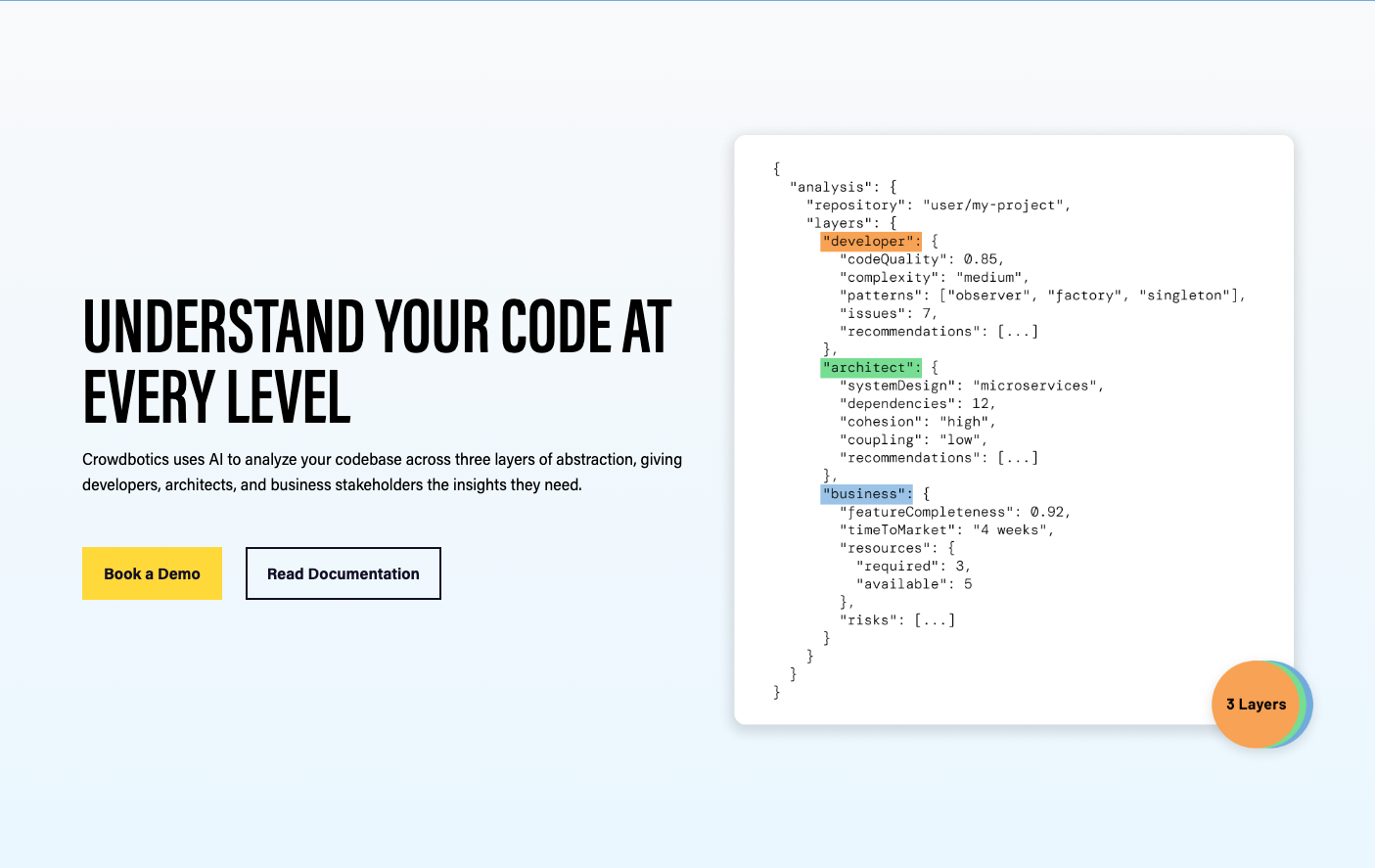This screenshot has height=868, width=1375.
Task: Select the highlighted business key
Action: [865, 493]
